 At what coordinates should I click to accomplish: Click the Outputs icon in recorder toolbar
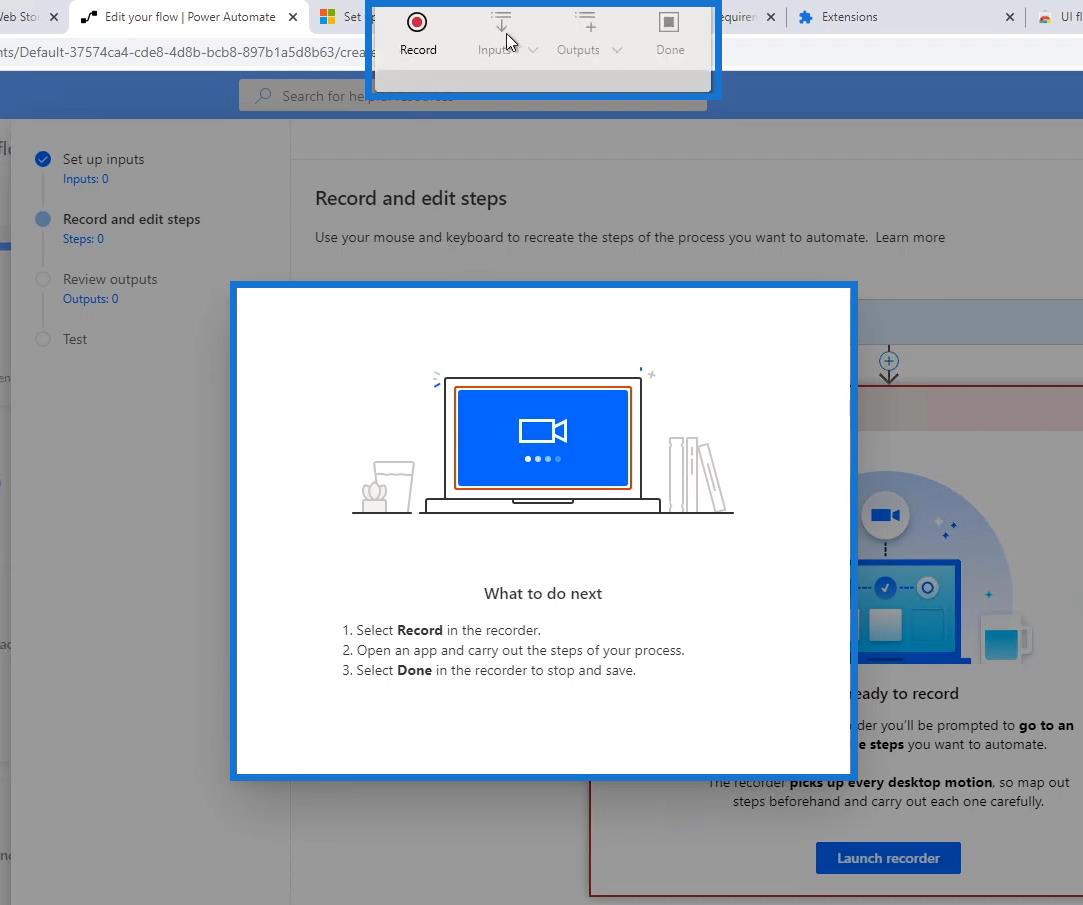click(586, 22)
